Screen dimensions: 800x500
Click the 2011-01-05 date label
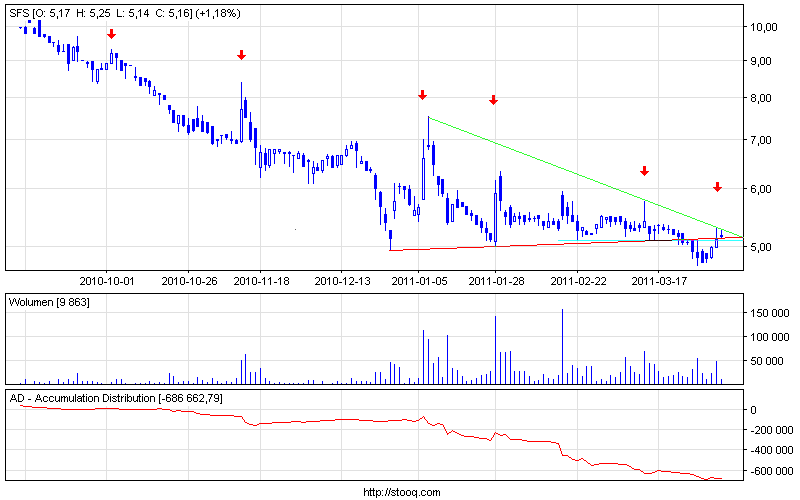pyautogui.click(x=419, y=281)
